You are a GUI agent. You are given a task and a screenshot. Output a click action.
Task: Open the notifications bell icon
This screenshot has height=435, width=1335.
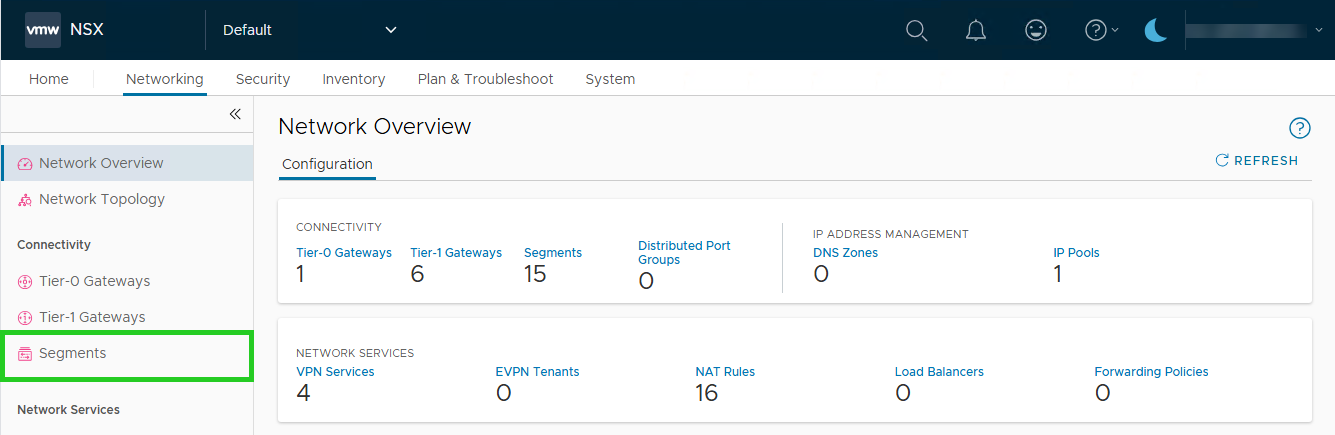tap(976, 30)
